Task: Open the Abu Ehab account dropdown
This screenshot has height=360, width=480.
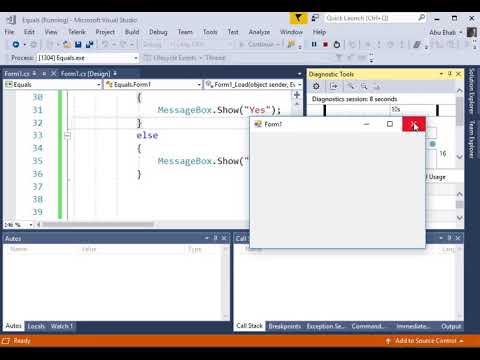Action: pyautogui.click(x=446, y=32)
